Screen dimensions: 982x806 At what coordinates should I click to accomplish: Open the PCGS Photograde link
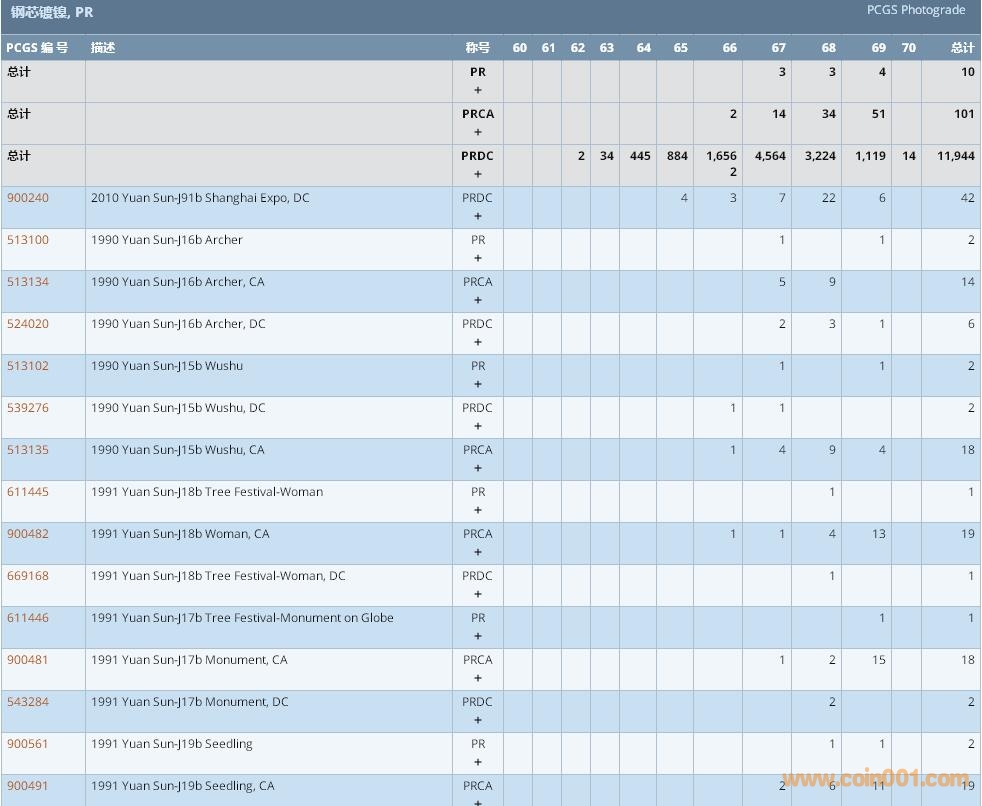point(915,10)
